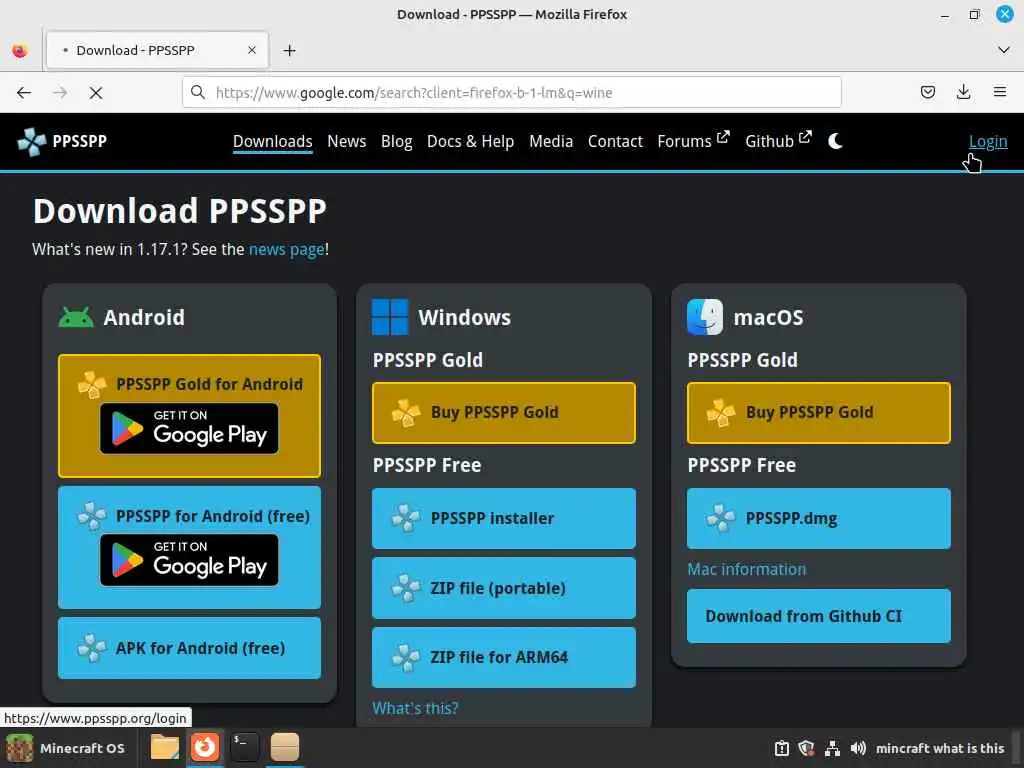Open the Minecraft OS start menu
Screen dimensions: 1024x768
click(66, 748)
